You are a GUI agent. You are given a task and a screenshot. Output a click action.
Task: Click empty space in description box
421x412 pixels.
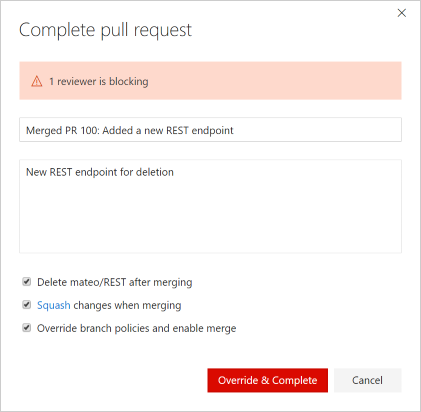pyautogui.click(x=210, y=220)
